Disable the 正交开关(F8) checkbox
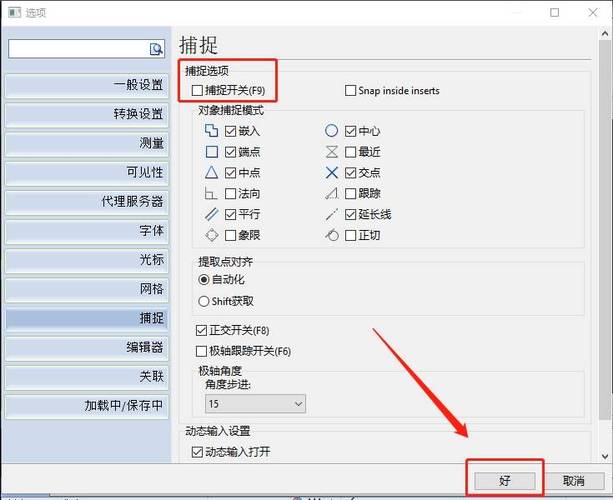The height and width of the screenshot is (500, 613). 201,330
